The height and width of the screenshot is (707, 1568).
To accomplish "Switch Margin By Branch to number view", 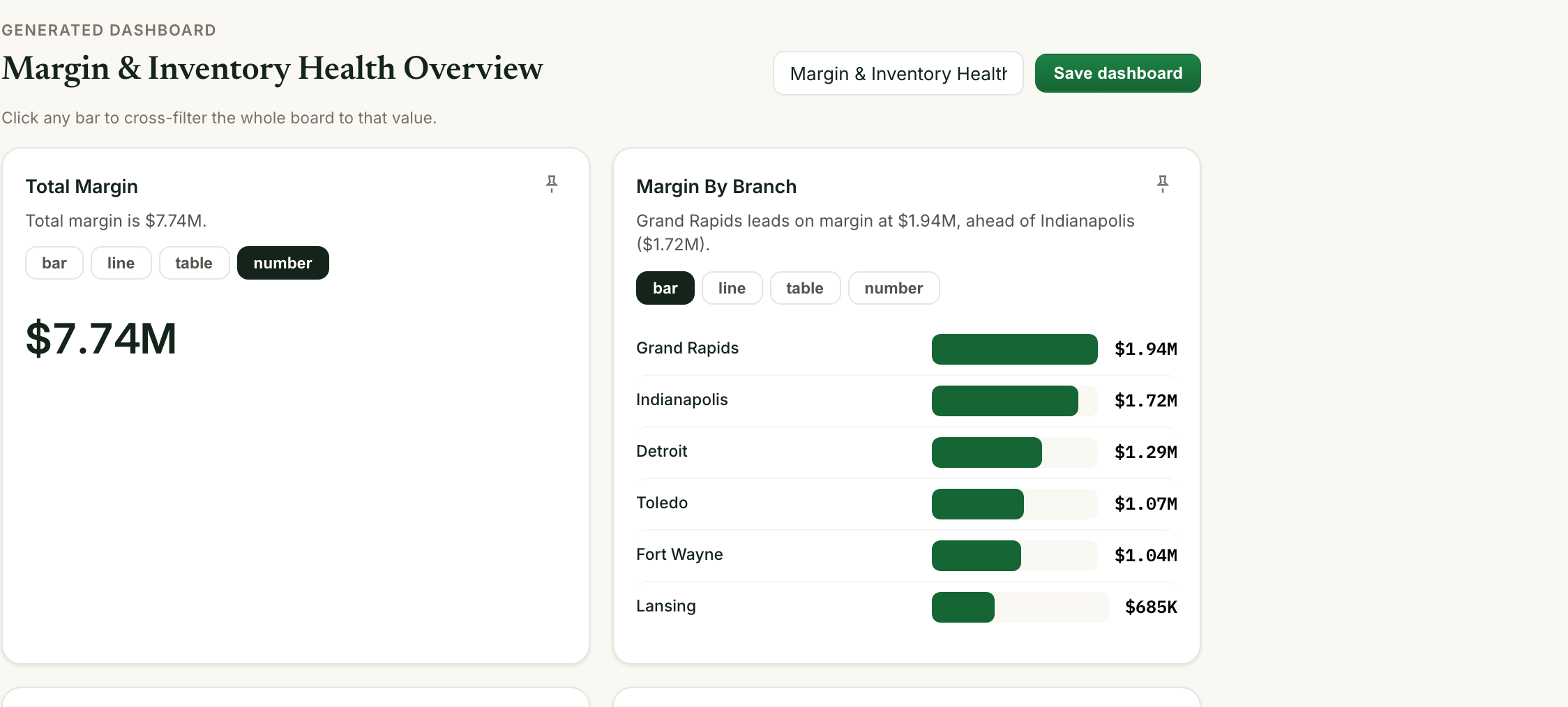I will (x=894, y=288).
